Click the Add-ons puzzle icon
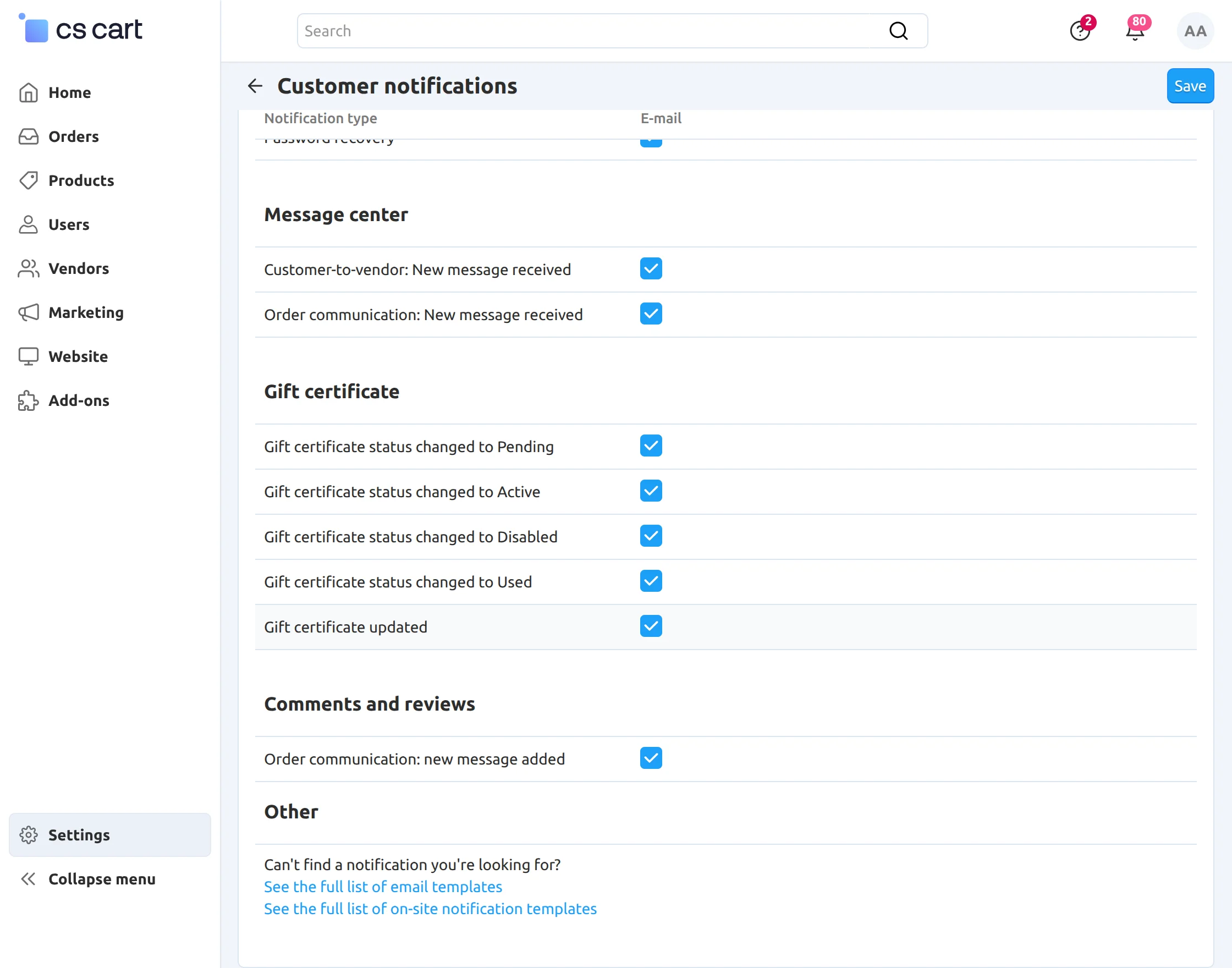 tap(29, 401)
